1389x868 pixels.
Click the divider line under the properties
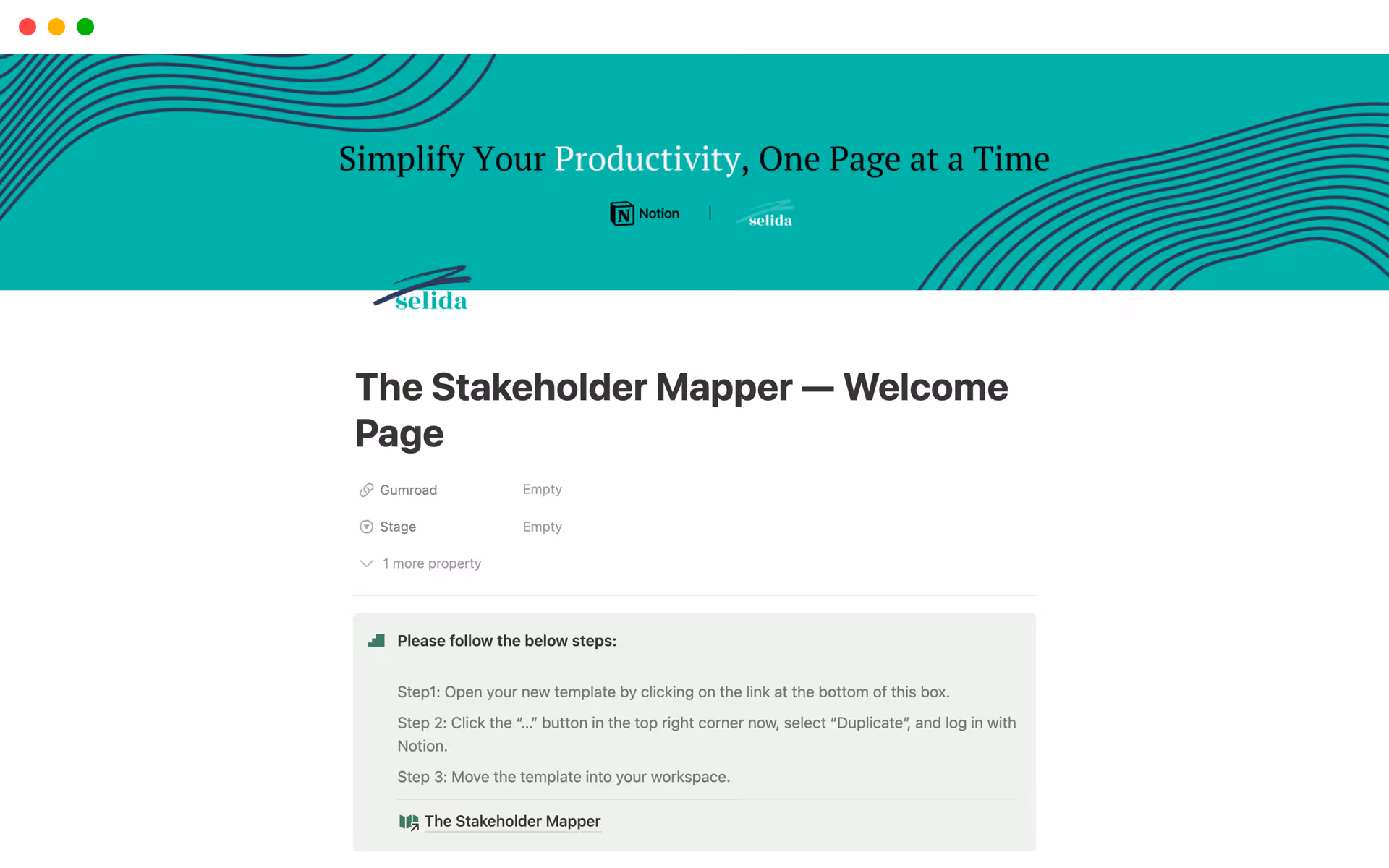tap(694, 596)
